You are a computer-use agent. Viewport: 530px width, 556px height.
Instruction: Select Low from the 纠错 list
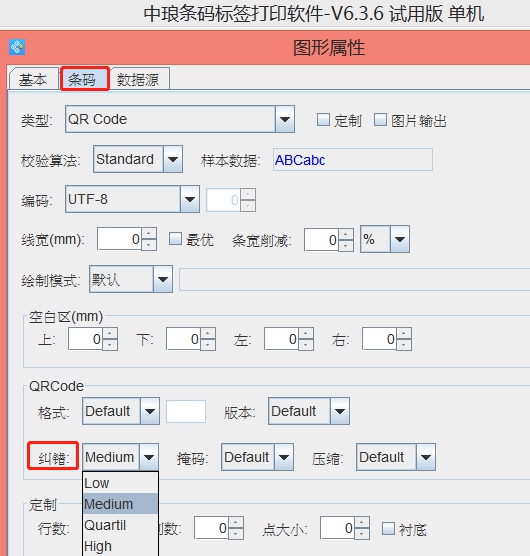pyautogui.click(x=120, y=483)
